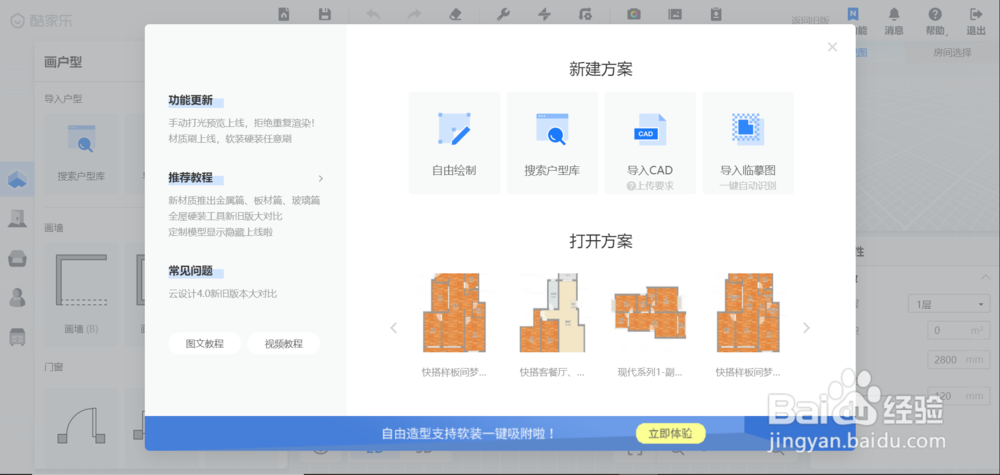Click 退出 exit icon
The width and height of the screenshot is (1000, 475).
pyautogui.click(x=976, y=20)
